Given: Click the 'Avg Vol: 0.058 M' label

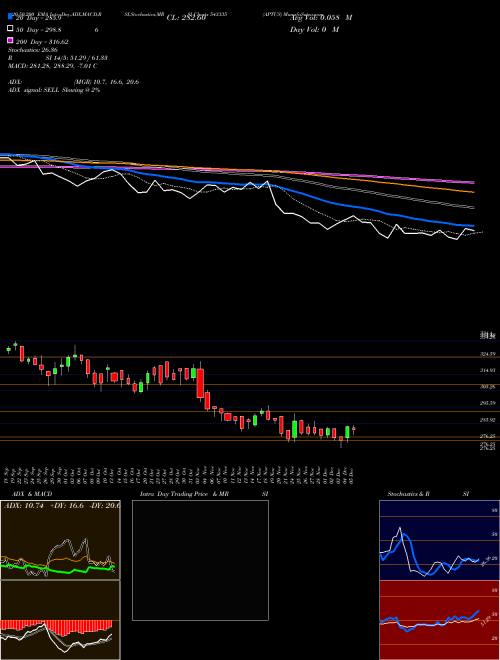Looking at the screenshot, I should [x=321, y=18].
